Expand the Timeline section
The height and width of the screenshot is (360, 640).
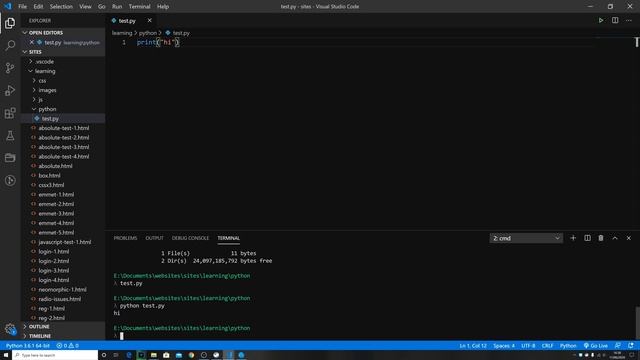coord(63,336)
